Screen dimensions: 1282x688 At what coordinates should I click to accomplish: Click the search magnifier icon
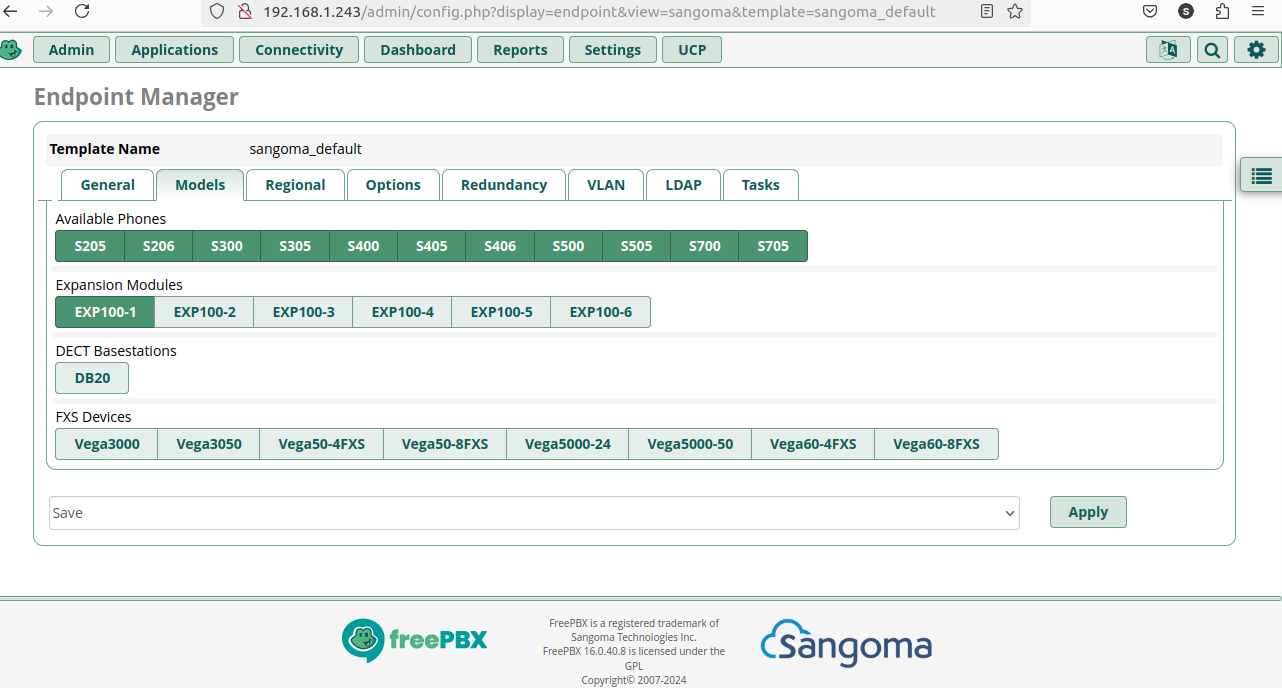click(1211, 48)
